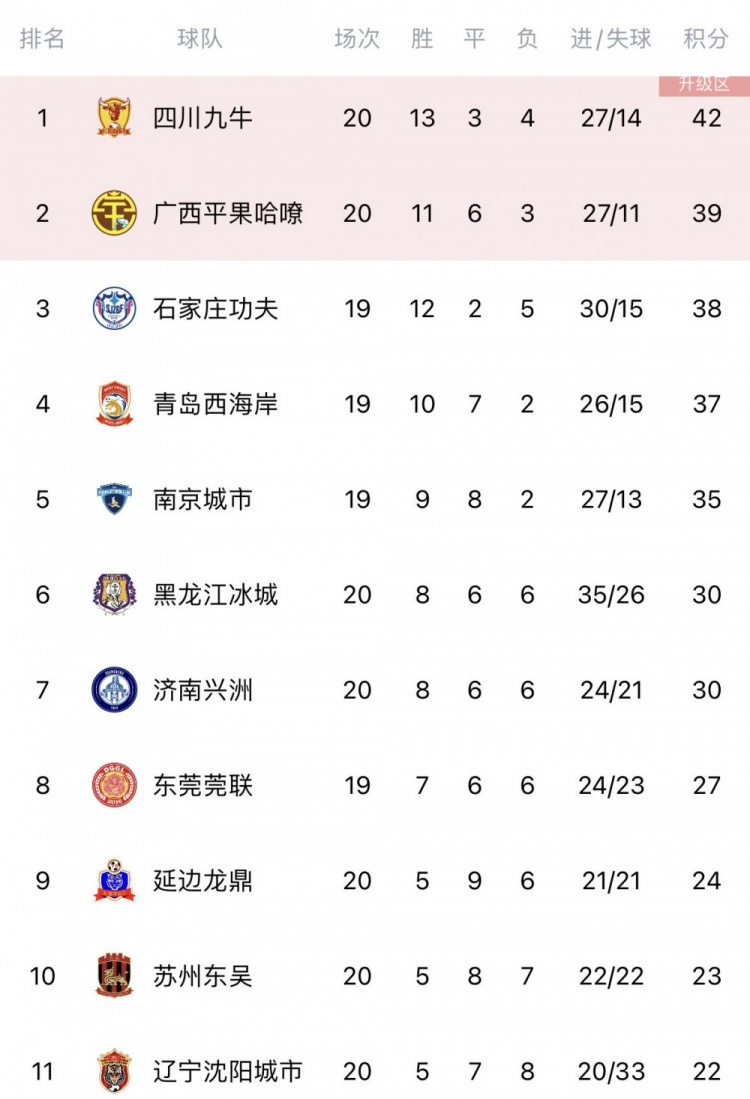Select the 石家庄功夫 club badge
The height and width of the screenshot is (1099, 750).
point(114,308)
